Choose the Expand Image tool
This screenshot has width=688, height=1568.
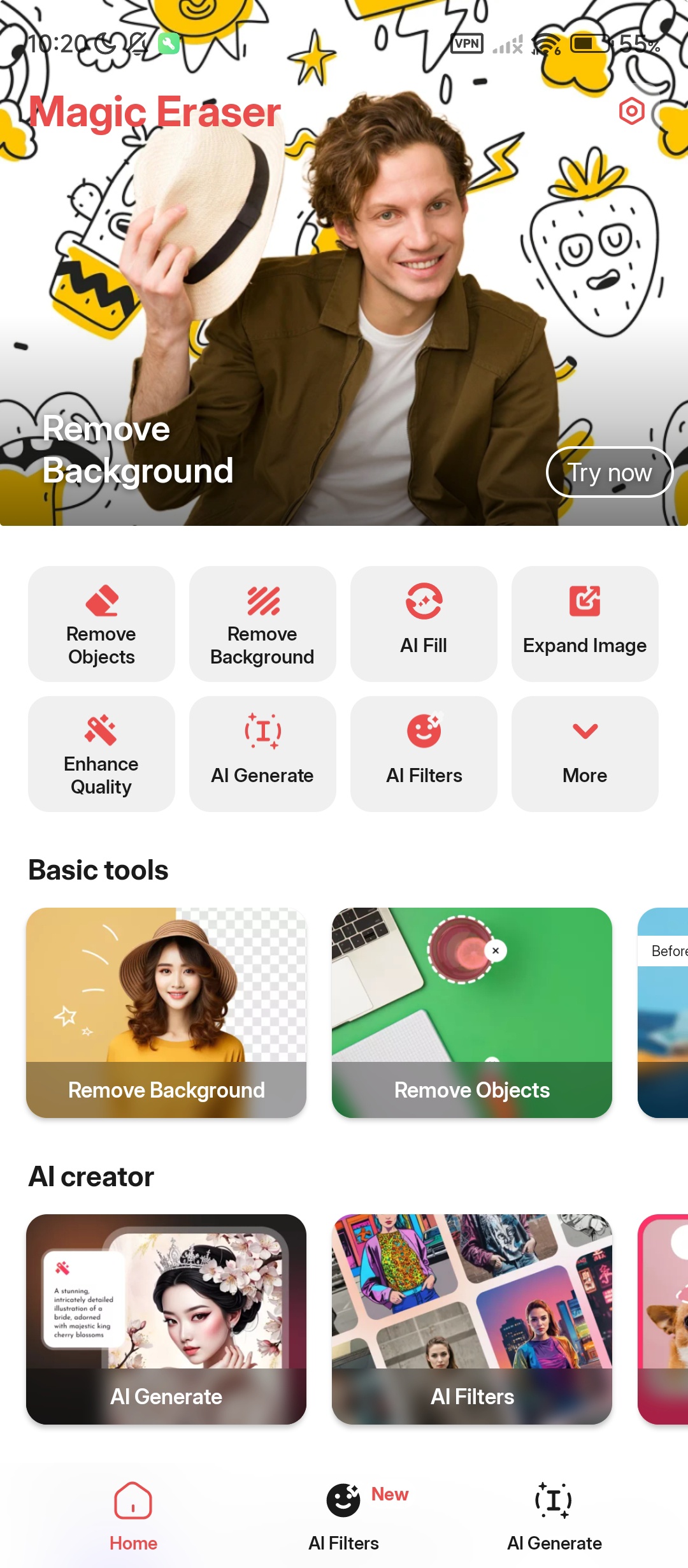pyautogui.click(x=585, y=624)
